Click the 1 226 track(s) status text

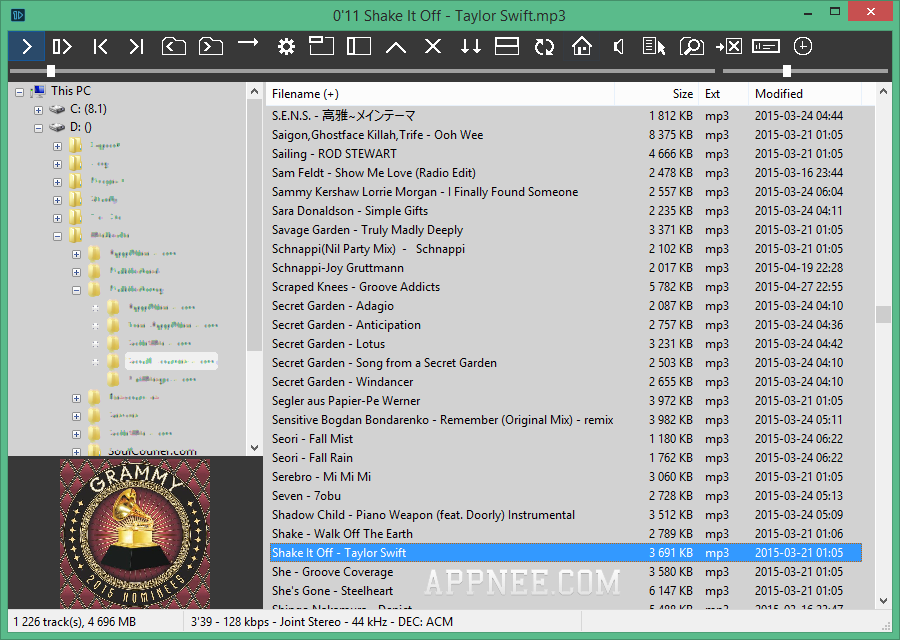point(75,622)
